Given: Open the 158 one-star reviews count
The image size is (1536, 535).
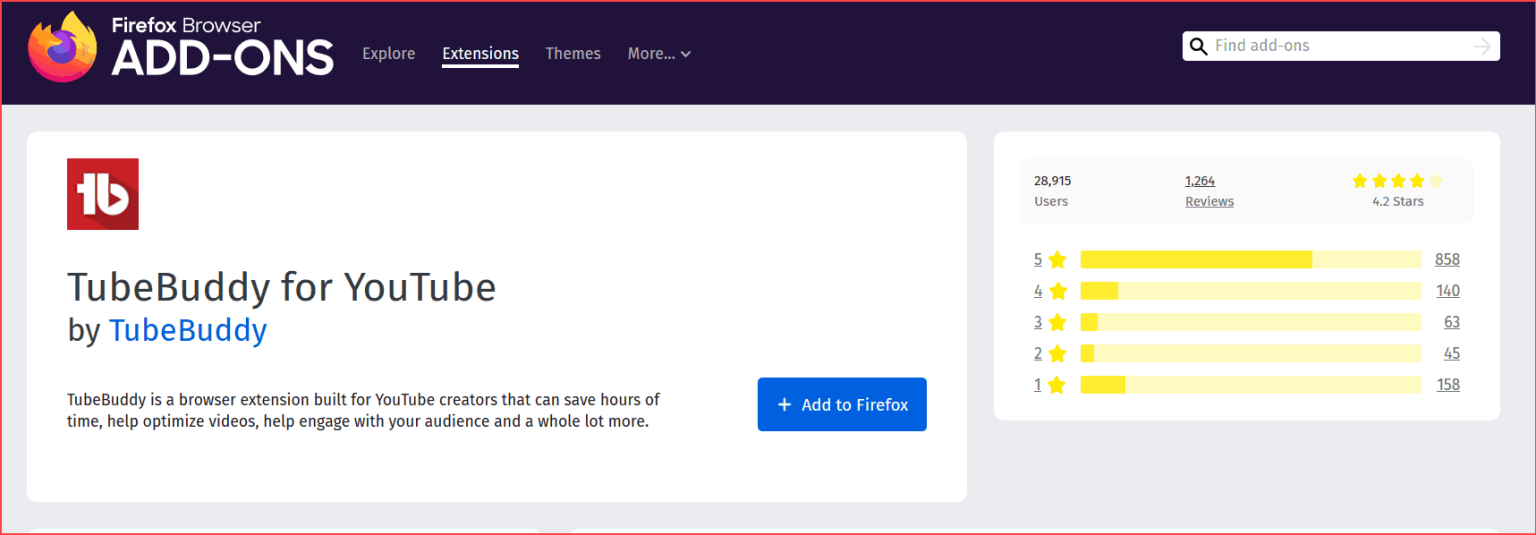Looking at the screenshot, I should click(1448, 385).
